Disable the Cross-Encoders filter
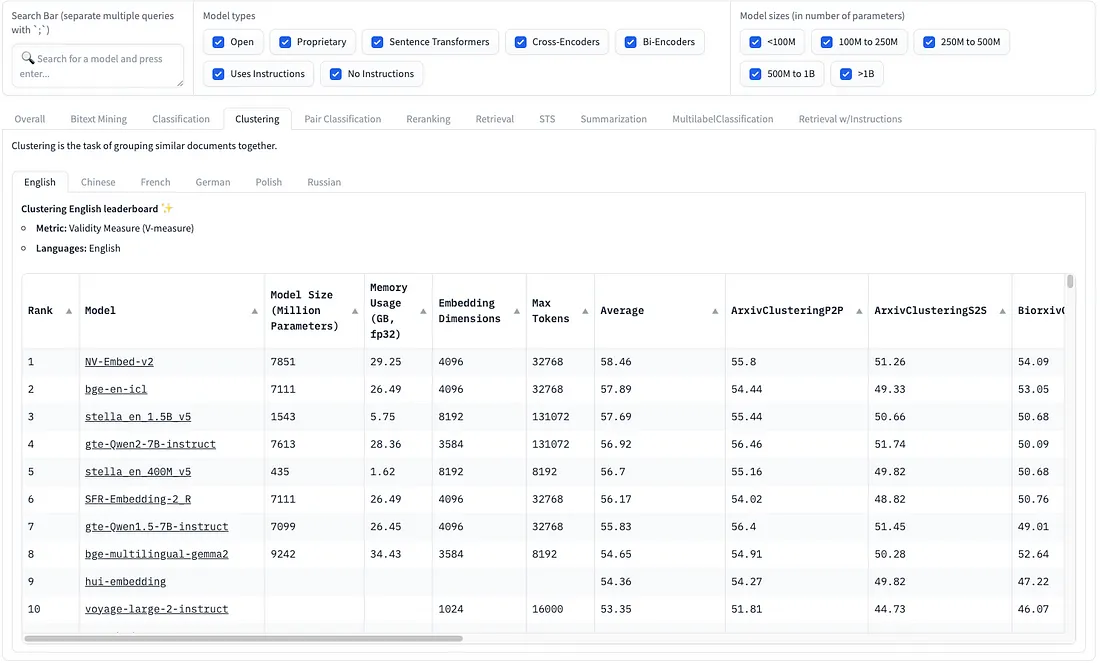 [521, 42]
